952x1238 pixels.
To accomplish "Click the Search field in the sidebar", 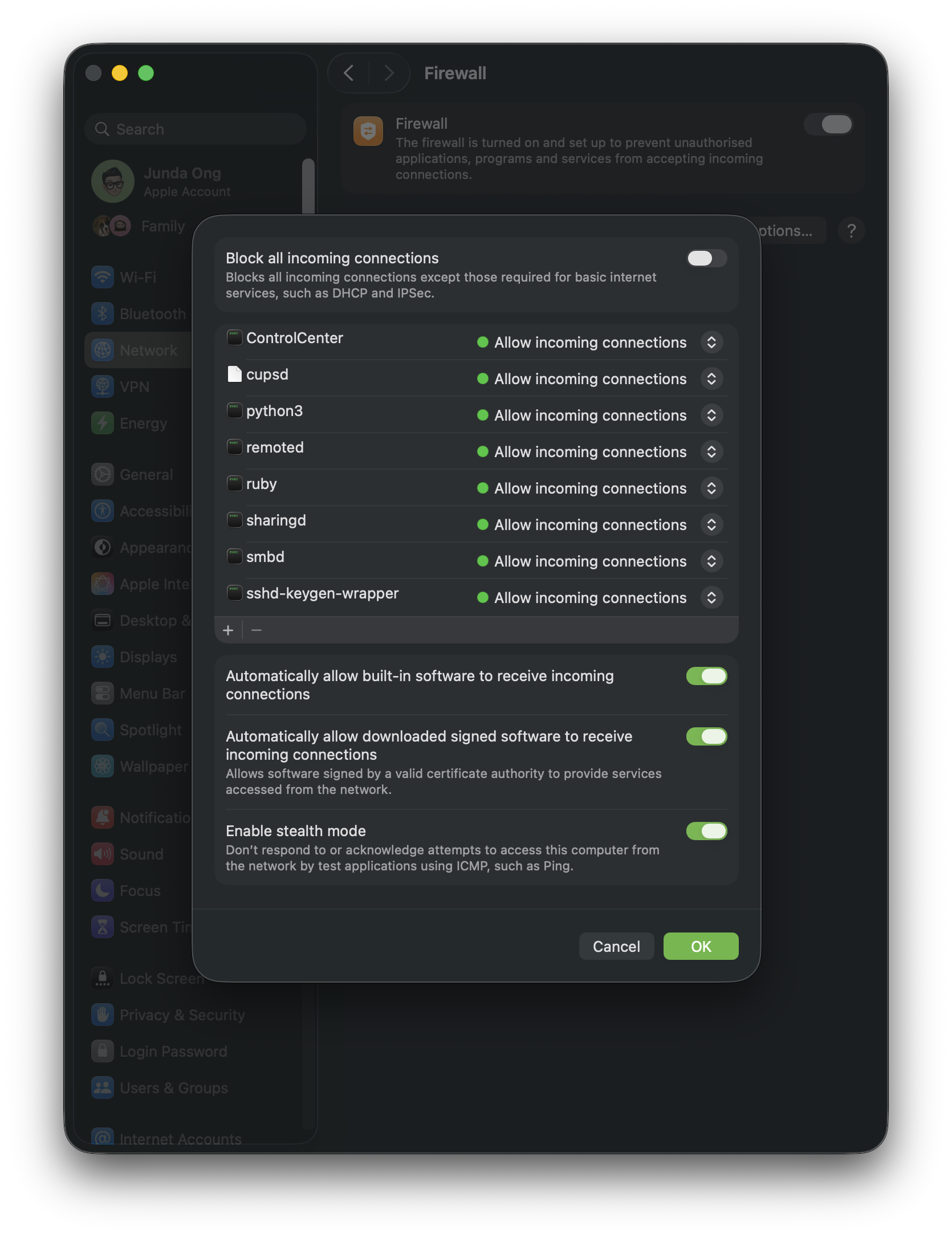I will coord(196,129).
